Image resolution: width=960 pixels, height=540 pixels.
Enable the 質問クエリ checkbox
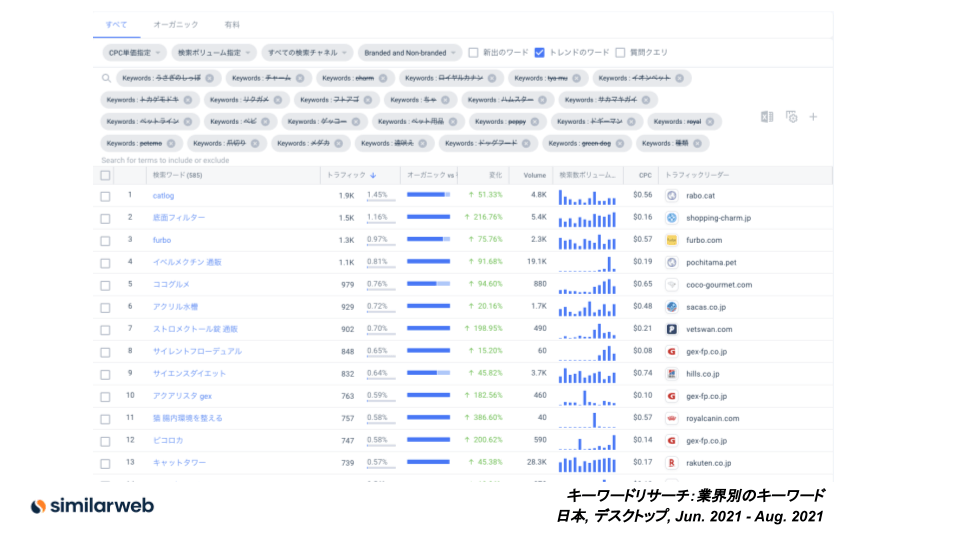(x=620, y=53)
